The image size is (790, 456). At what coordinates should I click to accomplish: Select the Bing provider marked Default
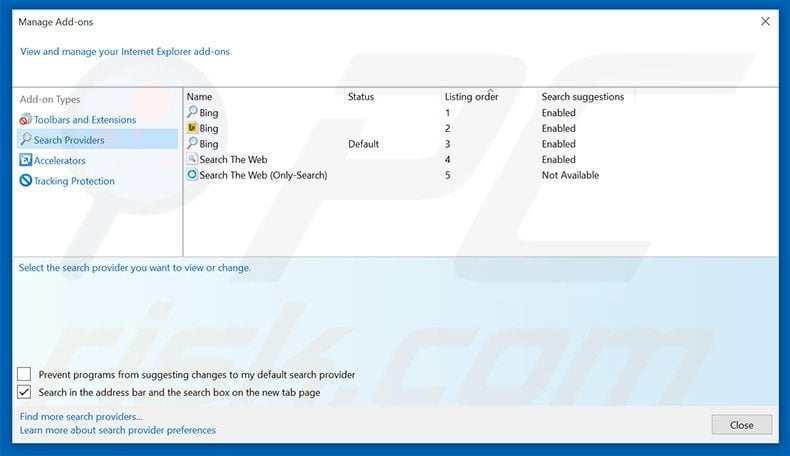pos(209,144)
